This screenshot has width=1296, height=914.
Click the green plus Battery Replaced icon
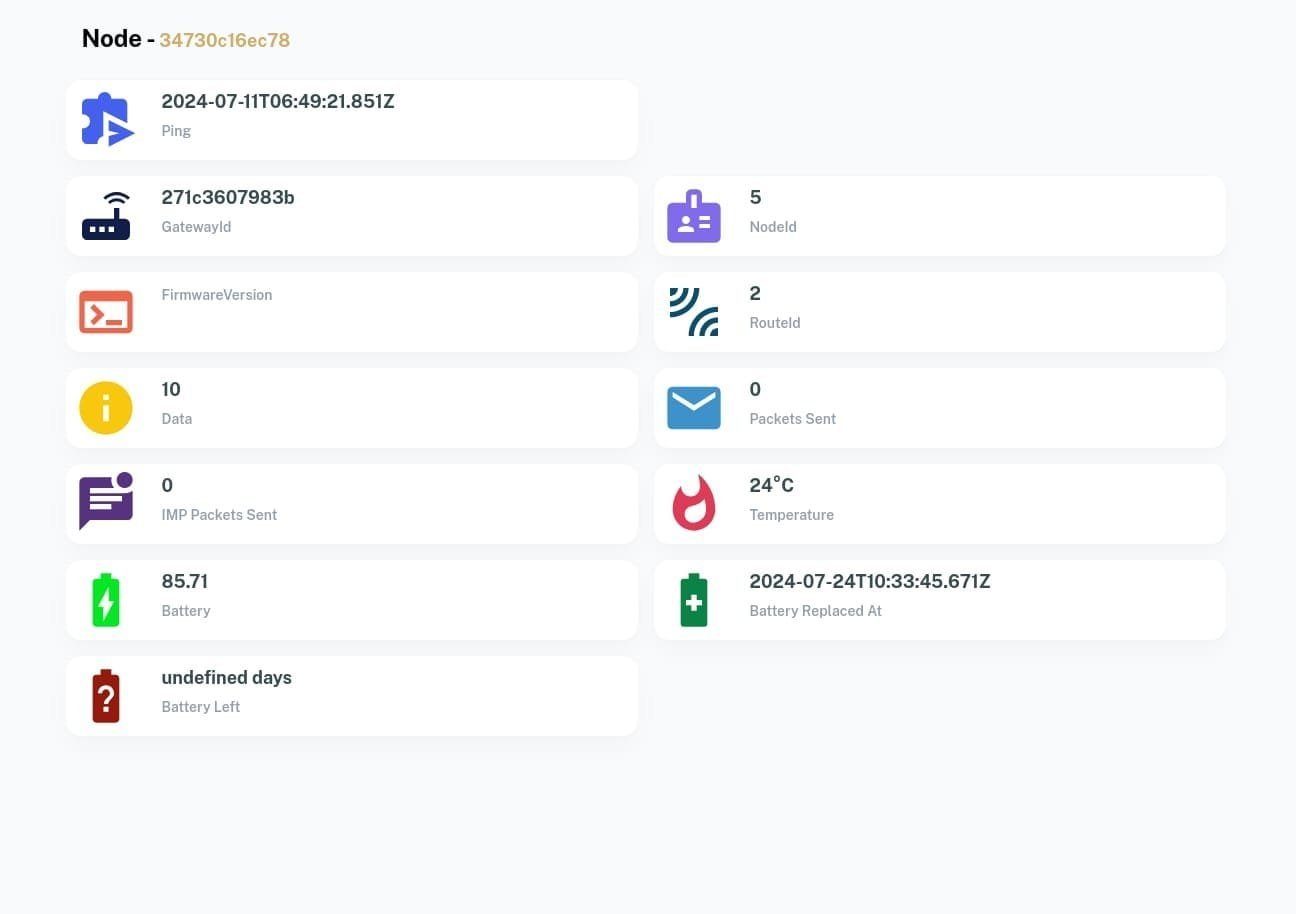[x=694, y=600]
